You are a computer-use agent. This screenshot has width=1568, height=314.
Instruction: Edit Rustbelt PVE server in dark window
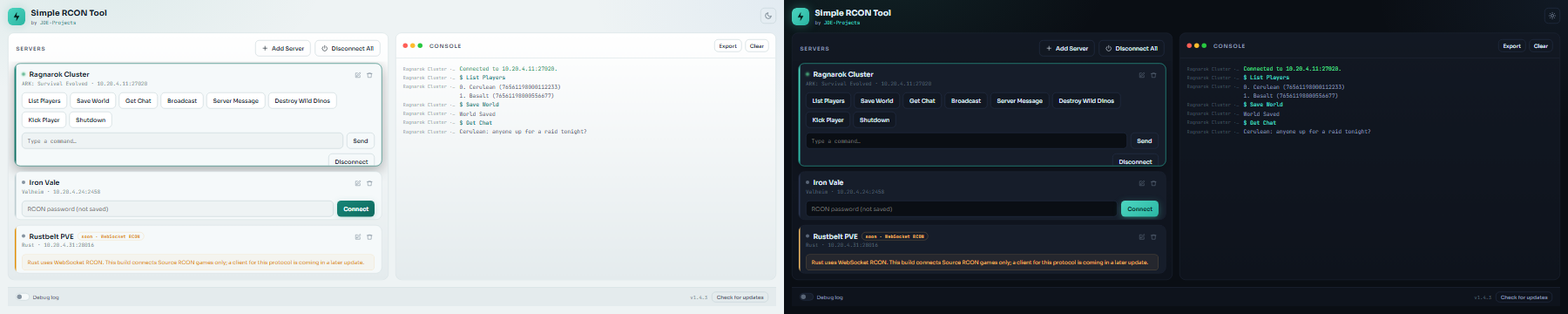pos(1142,237)
